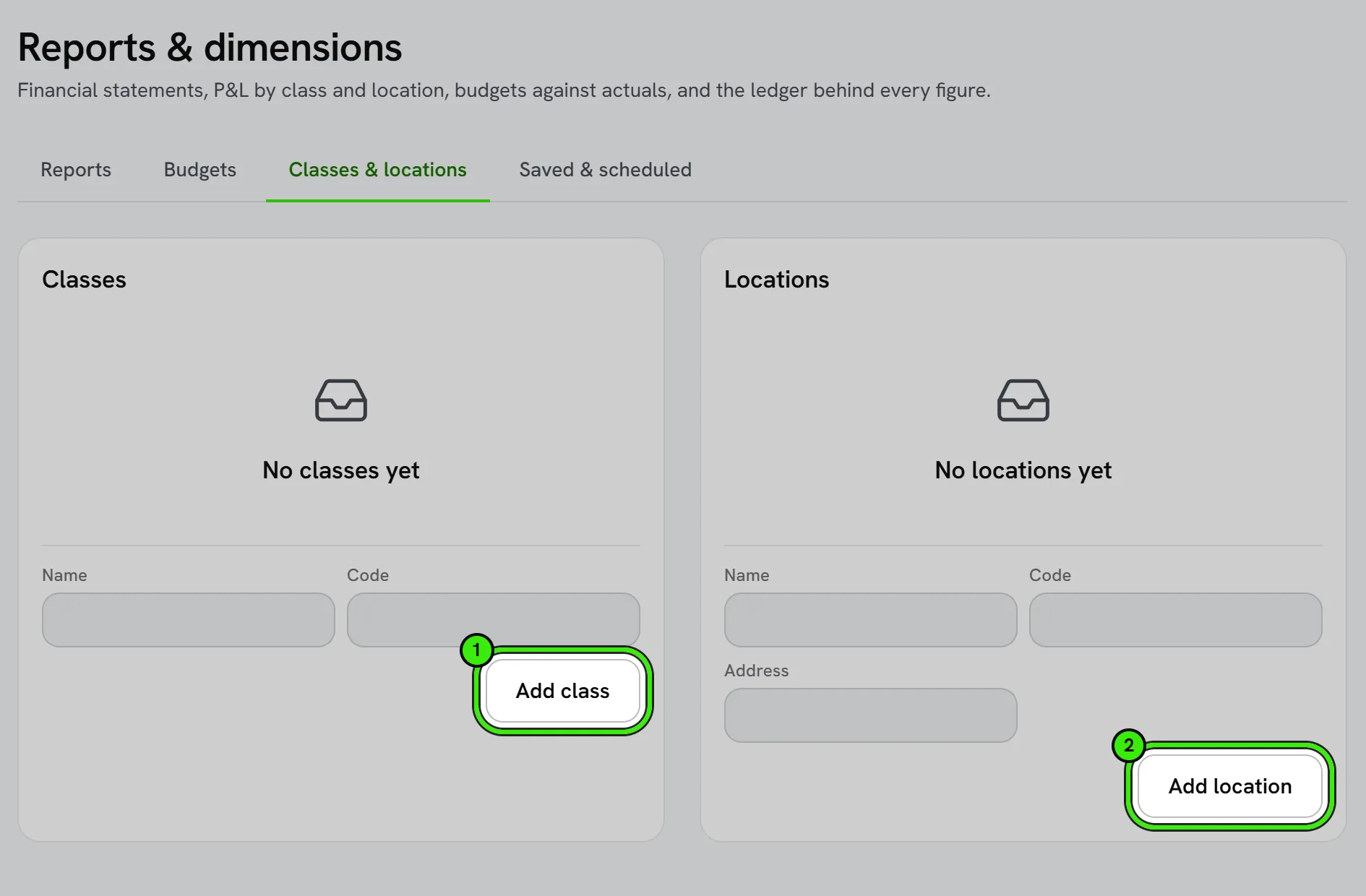Image resolution: width=1366 pixels, height=896 pixels.
Task: Focus the location Name input field
Action: [871, 620]
